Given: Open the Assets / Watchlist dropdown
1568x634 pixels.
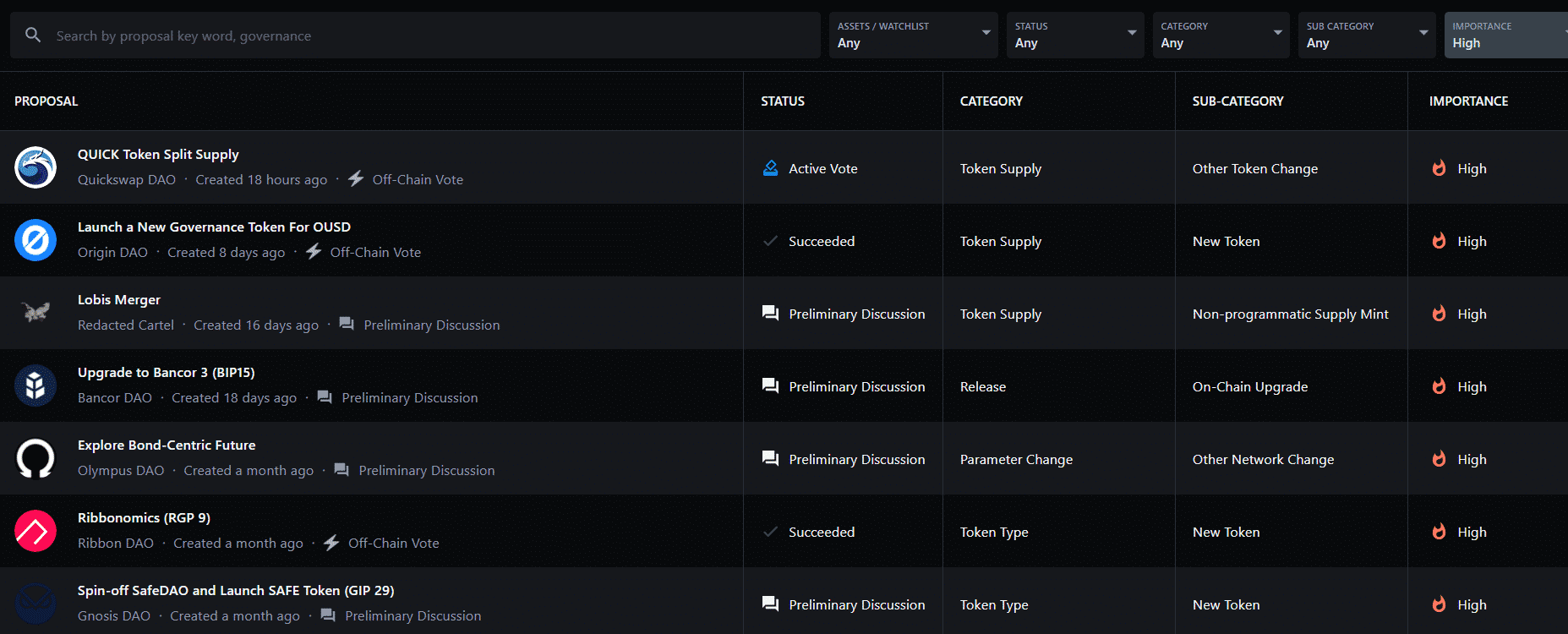Looking at the screenshot, I should tap(914, 35).
